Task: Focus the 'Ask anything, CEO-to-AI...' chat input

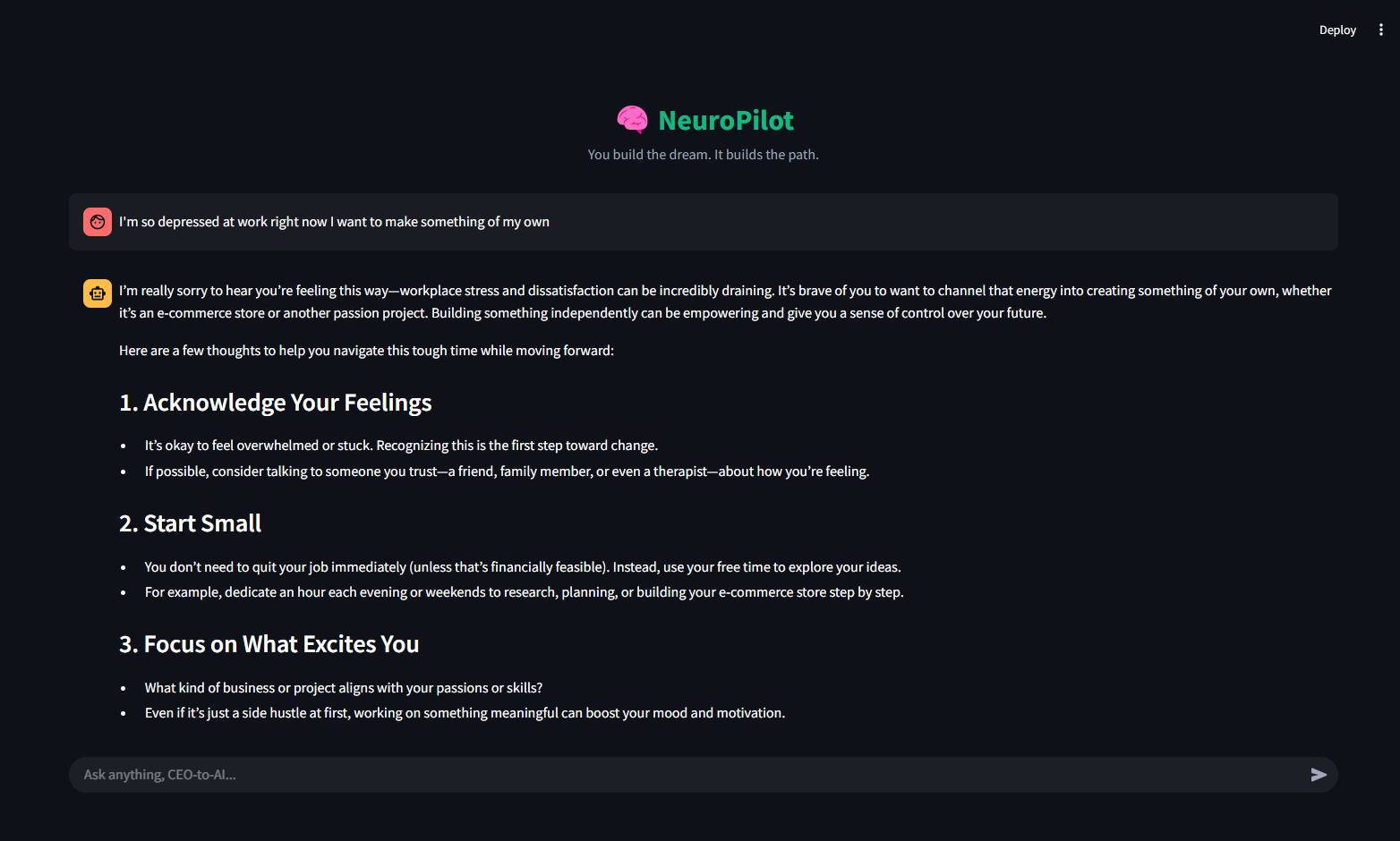Action: (x=689, y=775)
